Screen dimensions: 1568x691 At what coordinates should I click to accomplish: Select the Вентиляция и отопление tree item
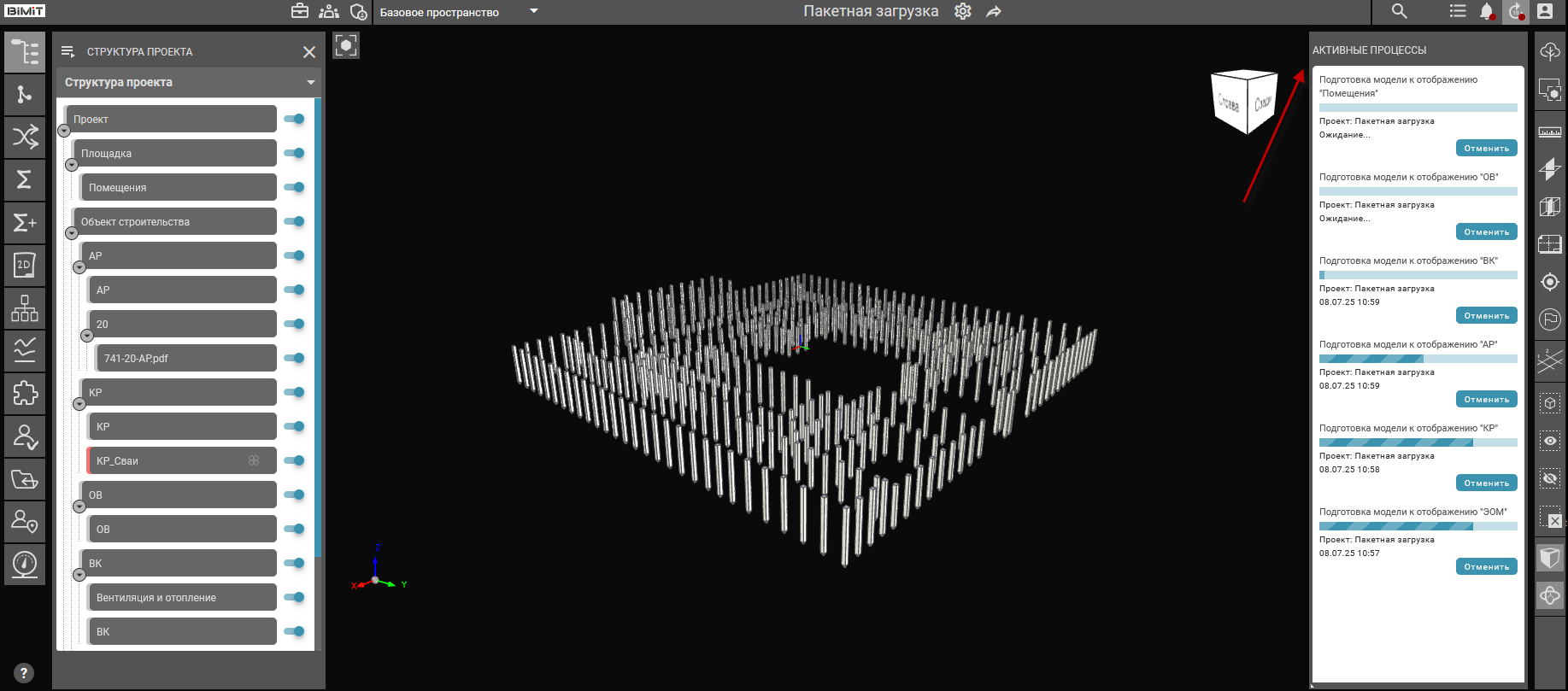tap(181, 598)
